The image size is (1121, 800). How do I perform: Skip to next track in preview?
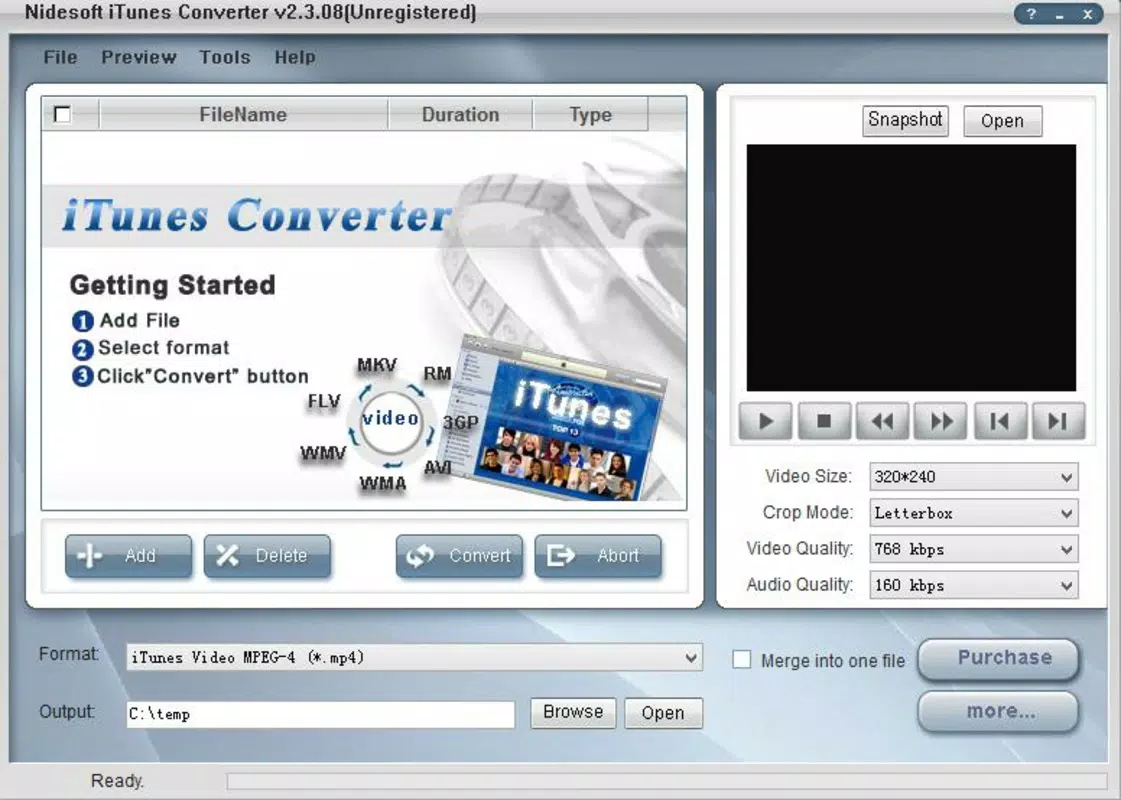pyautogui.click(x=1058, y=421)
